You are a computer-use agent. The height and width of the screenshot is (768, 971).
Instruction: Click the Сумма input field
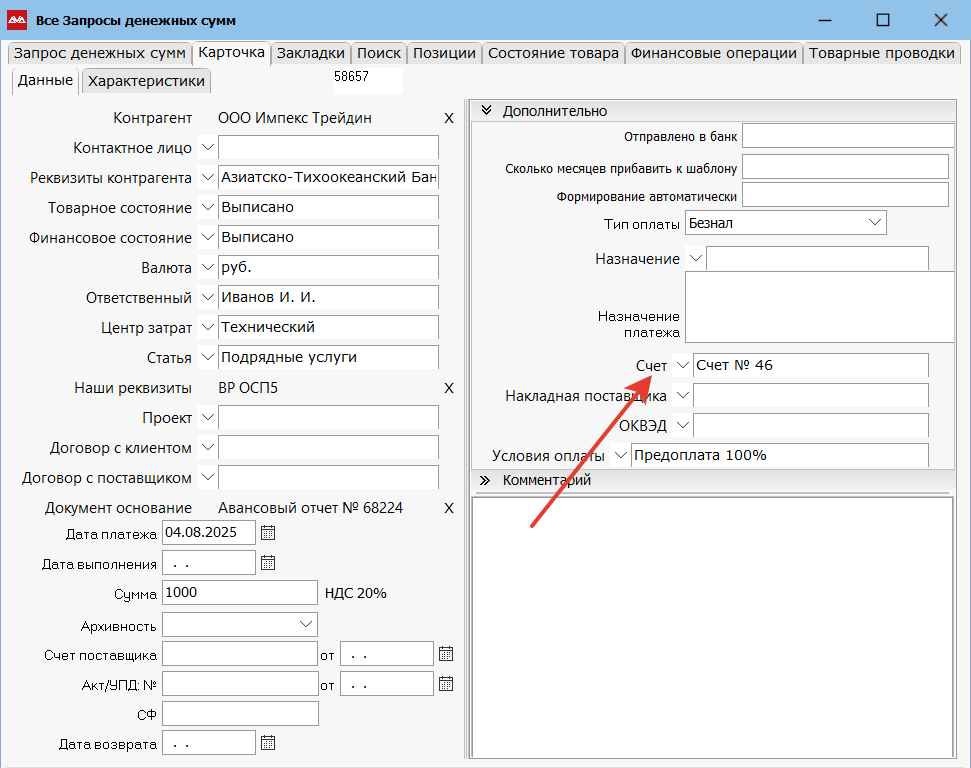click(x=240, y=593)
